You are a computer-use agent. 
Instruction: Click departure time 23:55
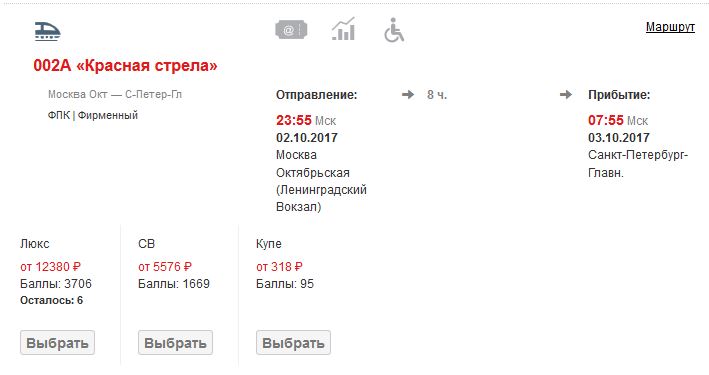point(294,120)
